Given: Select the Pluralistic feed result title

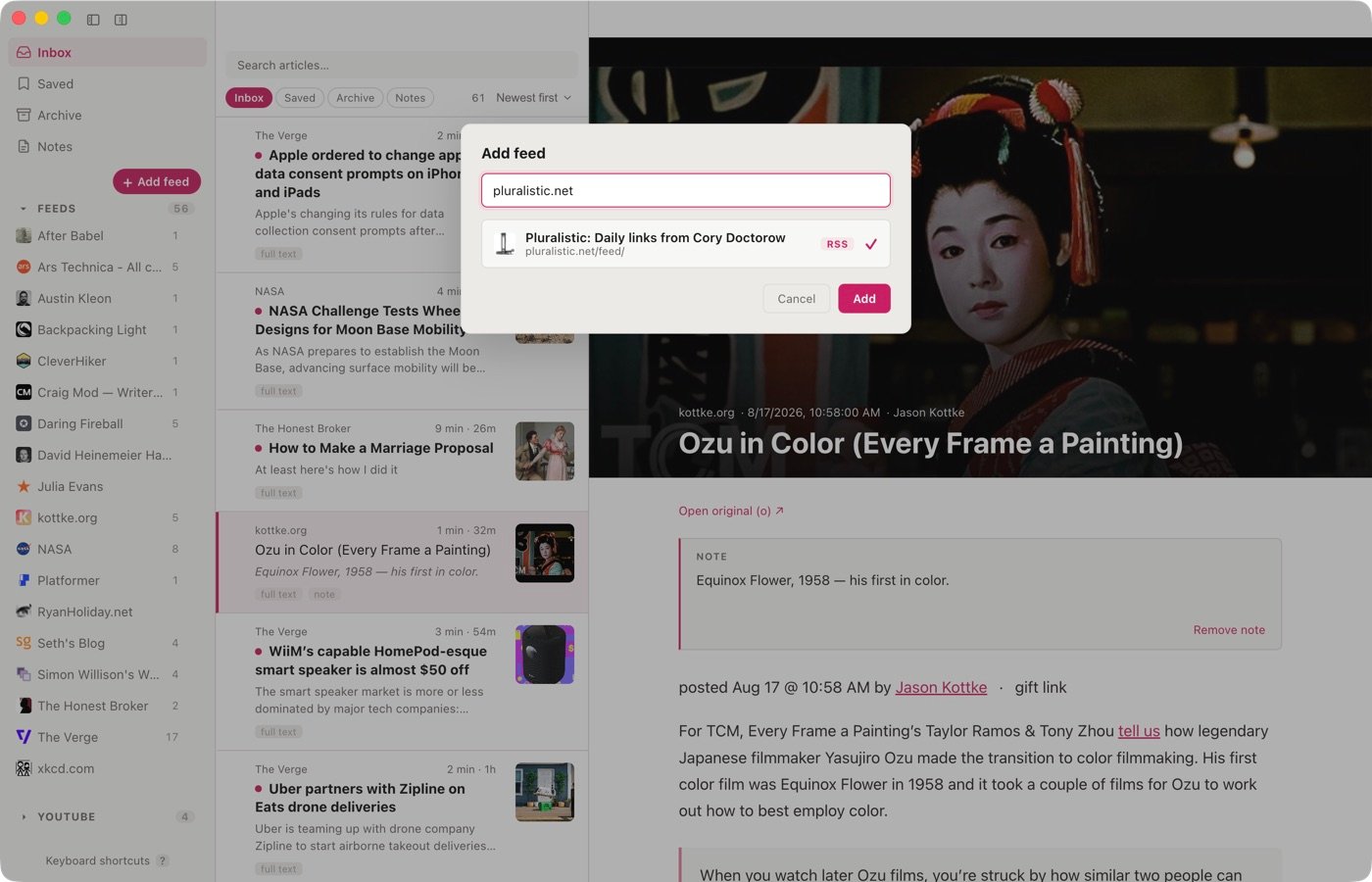Looking at the screenshot, I should 656,238.
